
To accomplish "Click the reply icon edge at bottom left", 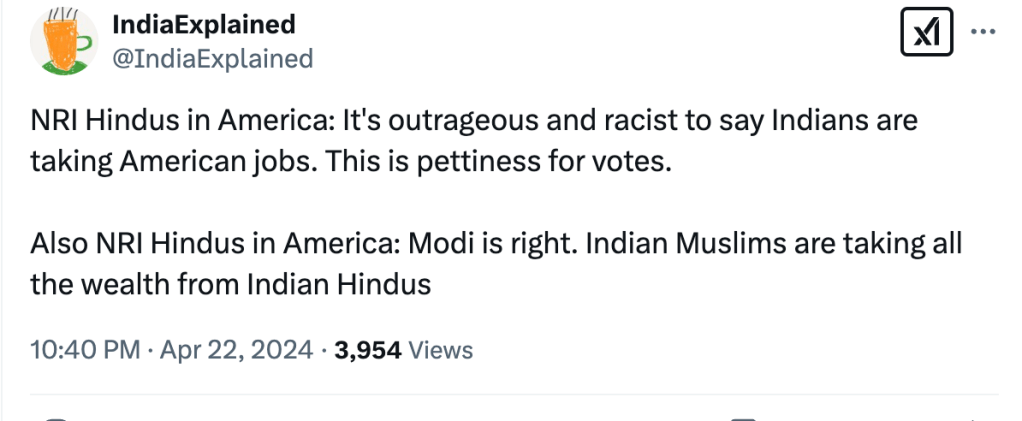I will click(57, 418).
